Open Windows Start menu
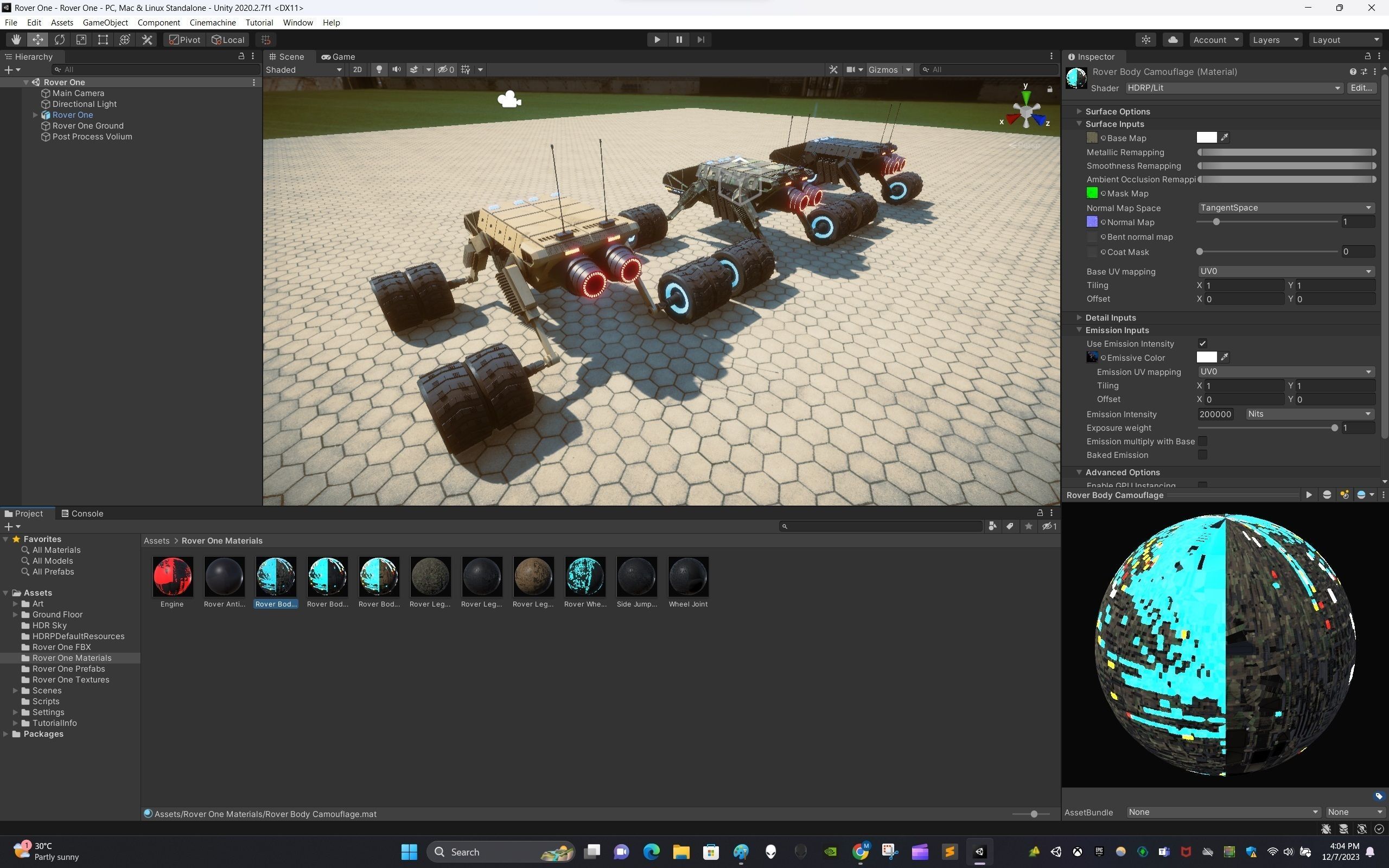This screenshot has height=868, width=1389. 409,852
